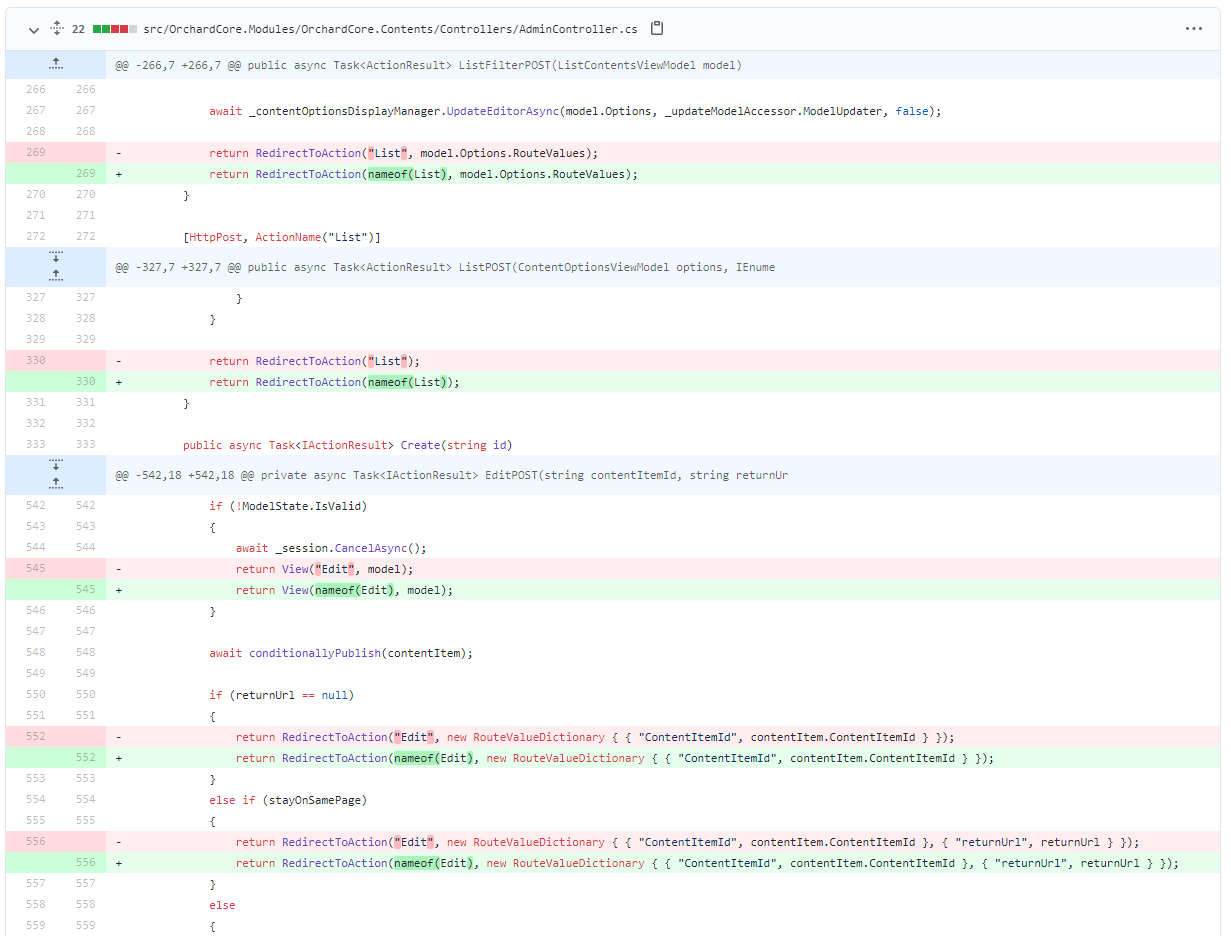Open the AdminController.cs file path link

click(x=390, y=30)
